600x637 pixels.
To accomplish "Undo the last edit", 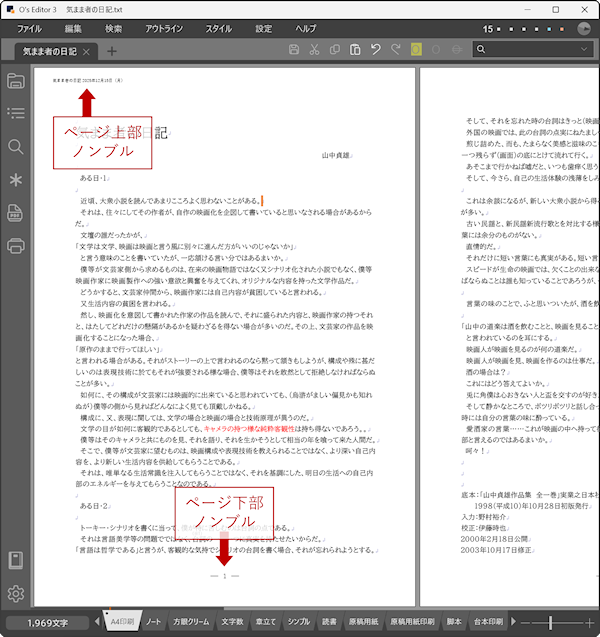I will tap(375, 50).
